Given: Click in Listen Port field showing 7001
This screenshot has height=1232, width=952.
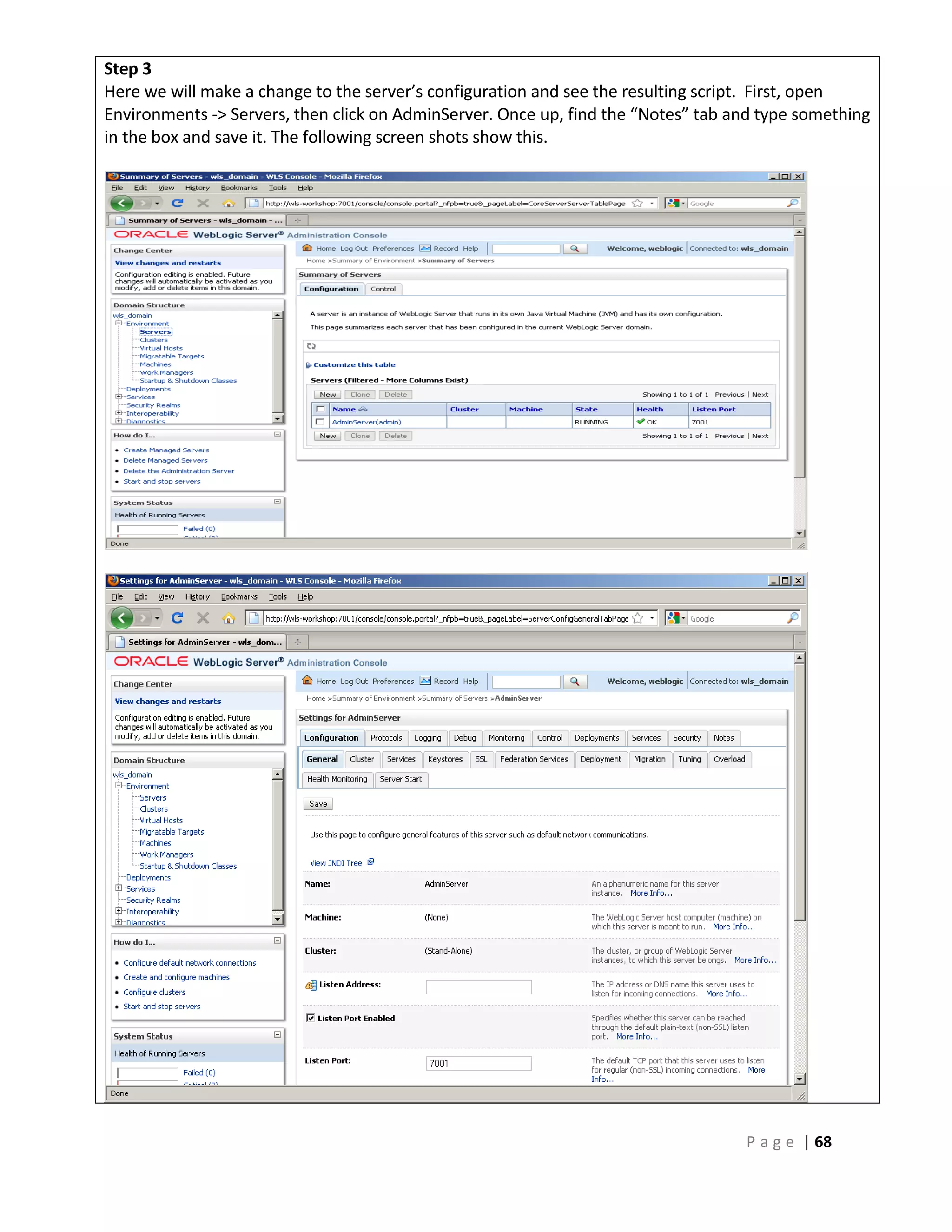Looking at the screenshot, I should pyautogui.click(x=479, y=1063).
